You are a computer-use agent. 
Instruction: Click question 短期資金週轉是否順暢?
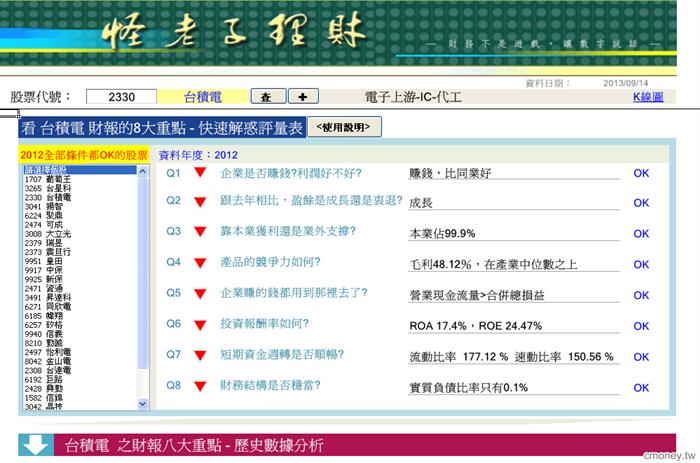pyautogui.click(x=282, y=355)
